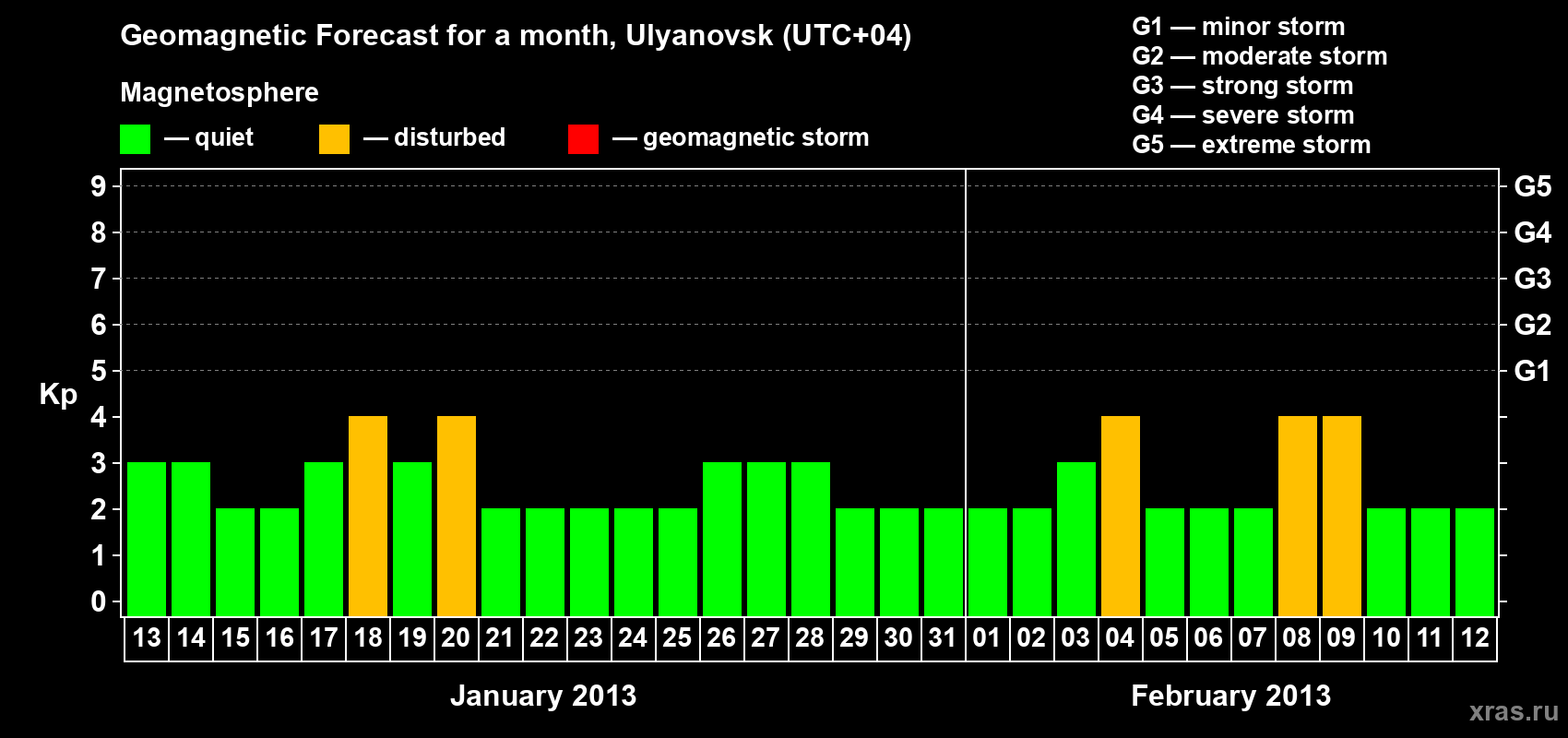Click the 'G5 — extreme storm' legend line
The image size is (1568, 738).
click(x=1252, y=145)
